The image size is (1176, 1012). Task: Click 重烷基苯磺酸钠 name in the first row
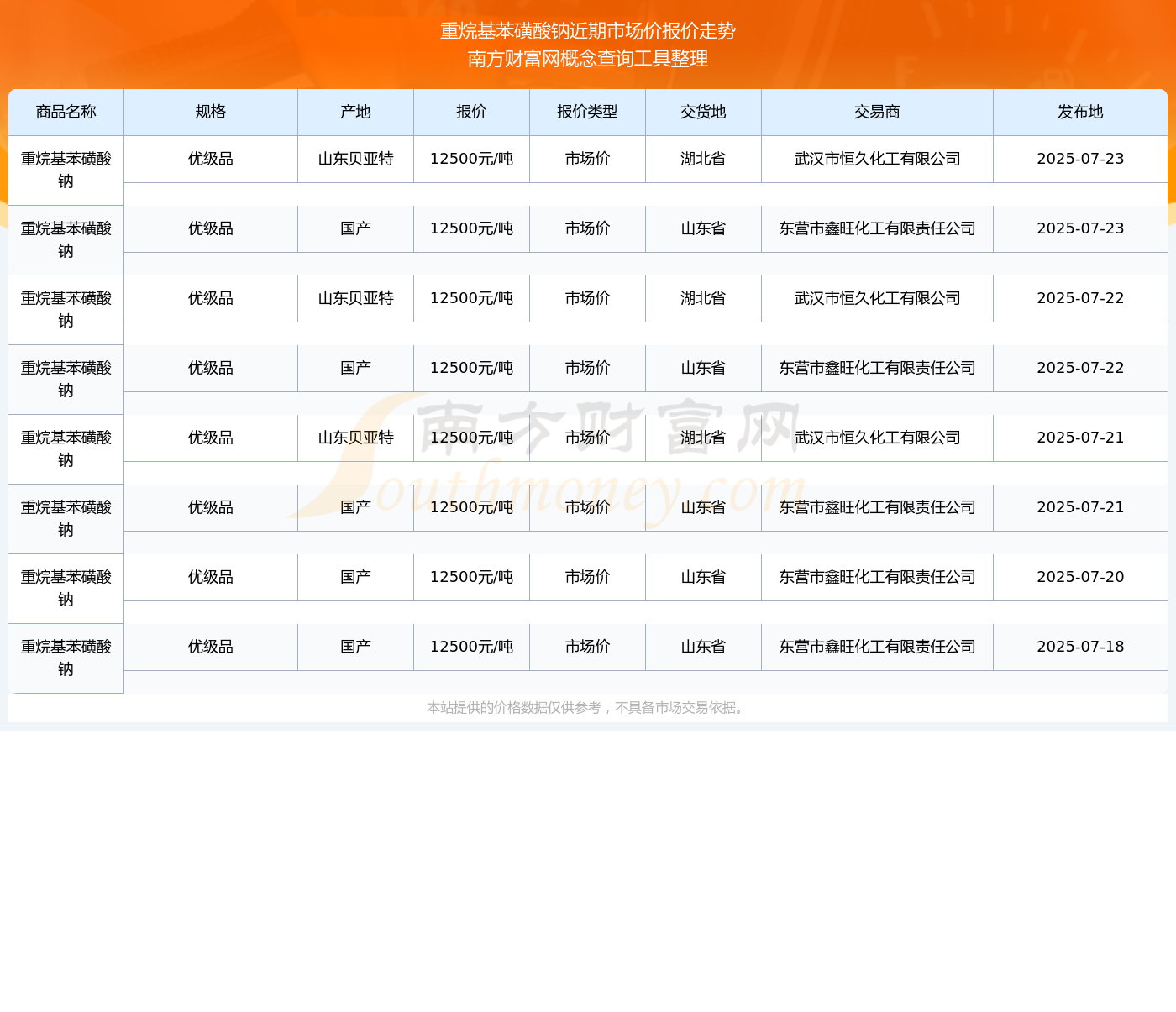point(66,170)
